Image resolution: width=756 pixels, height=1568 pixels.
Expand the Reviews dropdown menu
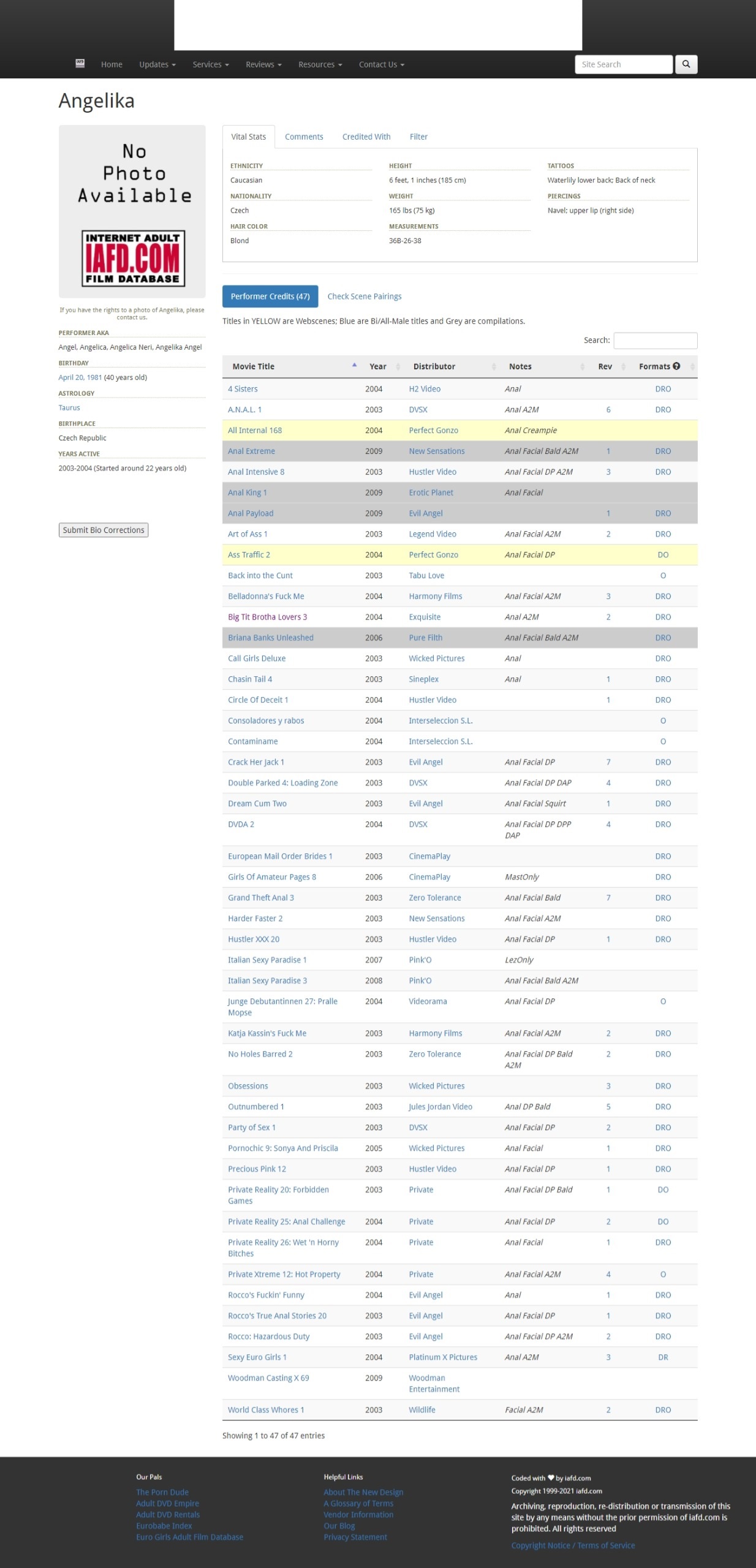point(263,64)
